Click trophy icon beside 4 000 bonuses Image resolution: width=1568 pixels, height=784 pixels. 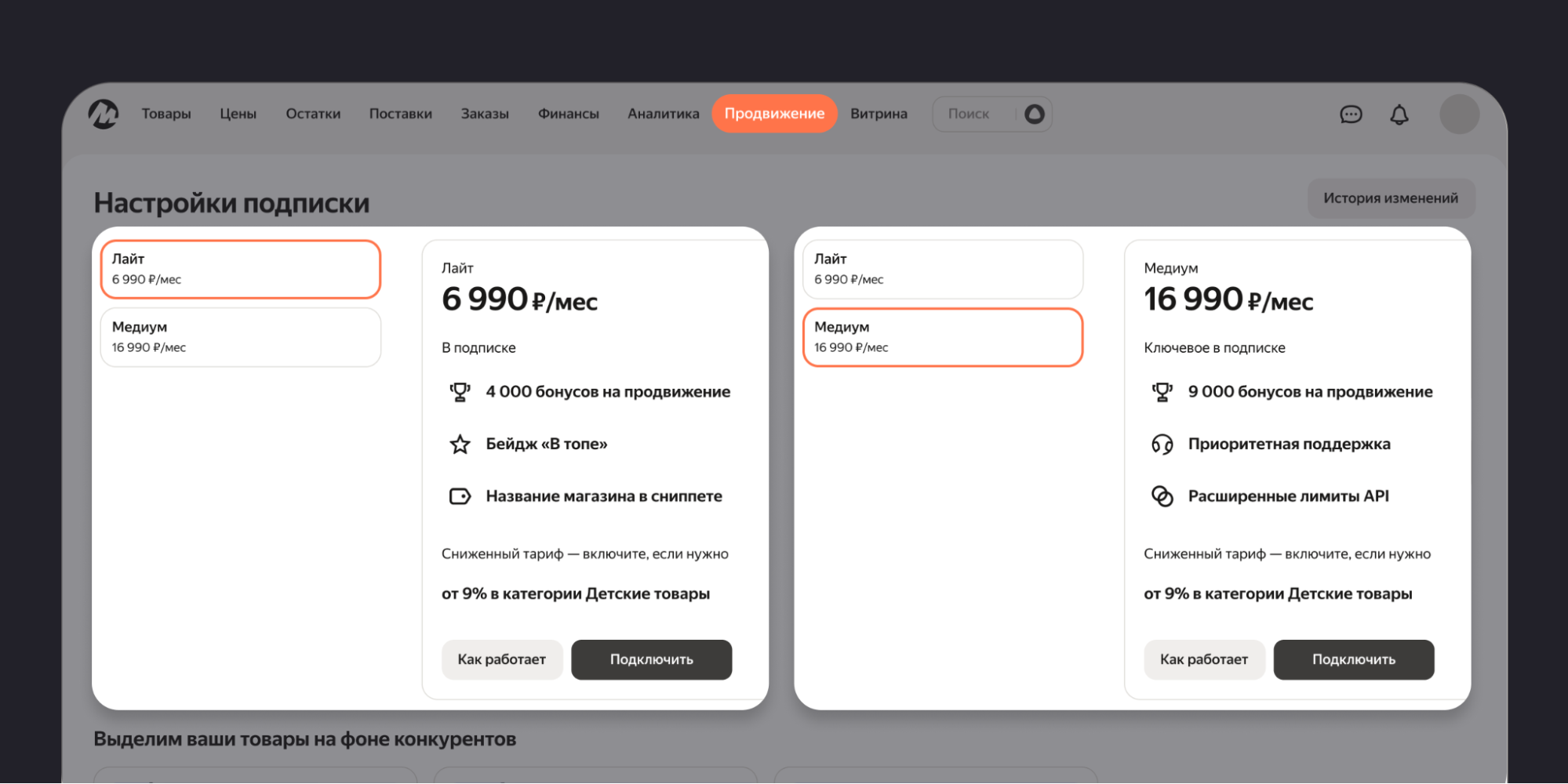pos(460,392)
